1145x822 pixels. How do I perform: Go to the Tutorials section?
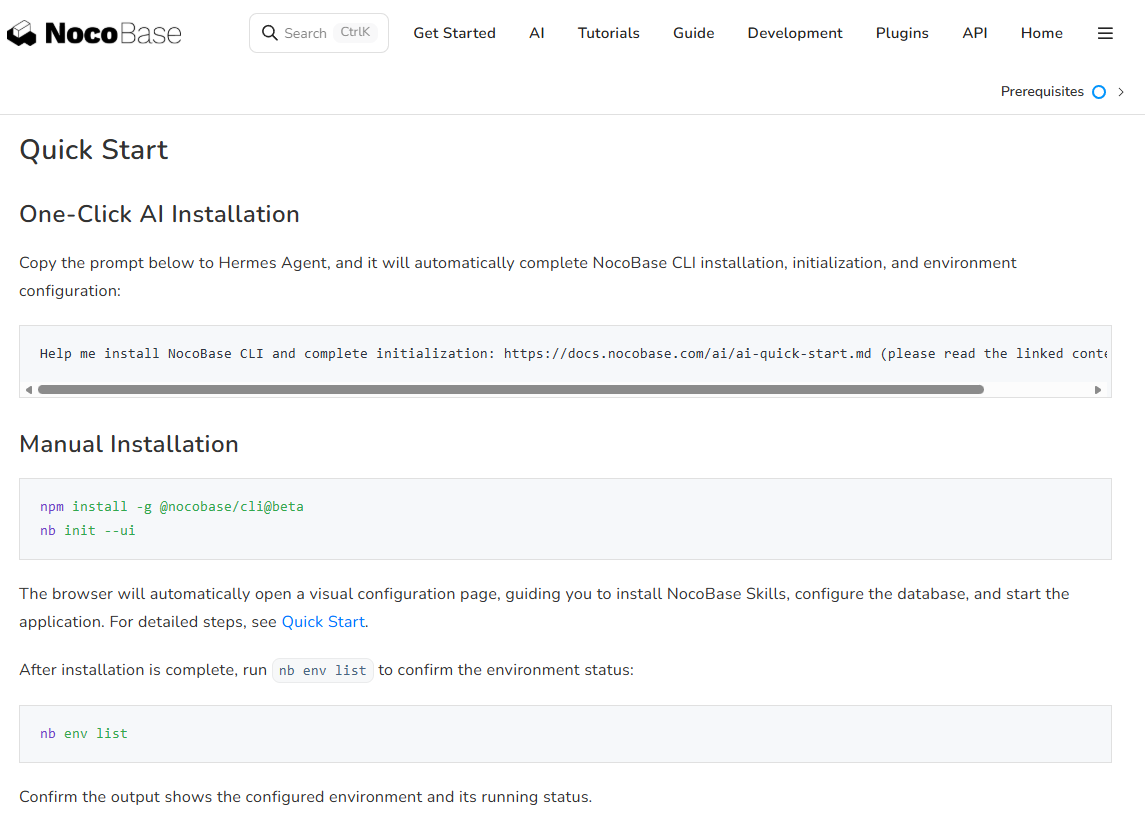pyautogui.click(x=608, y=33)
